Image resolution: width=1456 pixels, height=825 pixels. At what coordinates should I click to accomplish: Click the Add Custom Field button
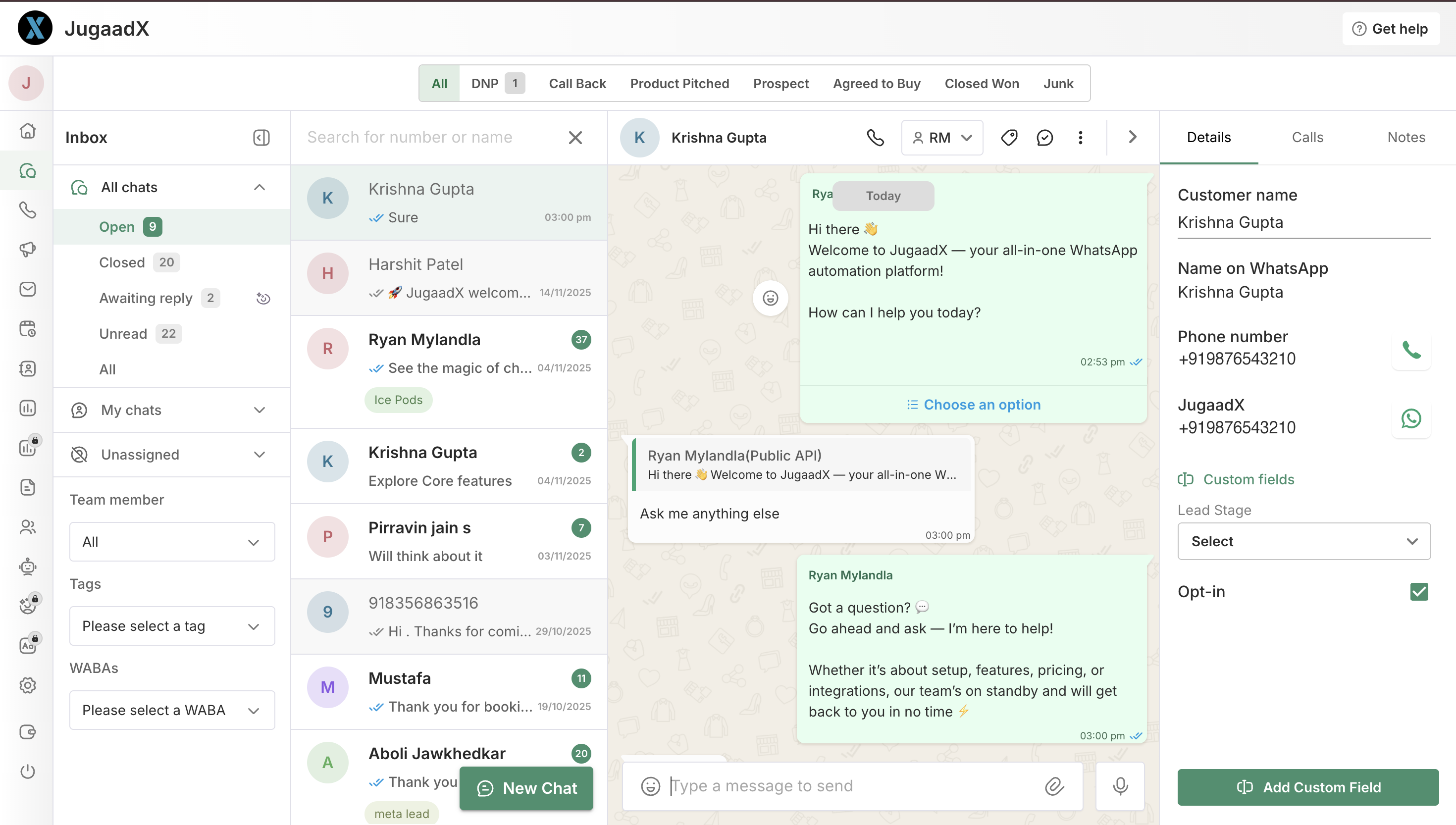[x=1307, y=787]
